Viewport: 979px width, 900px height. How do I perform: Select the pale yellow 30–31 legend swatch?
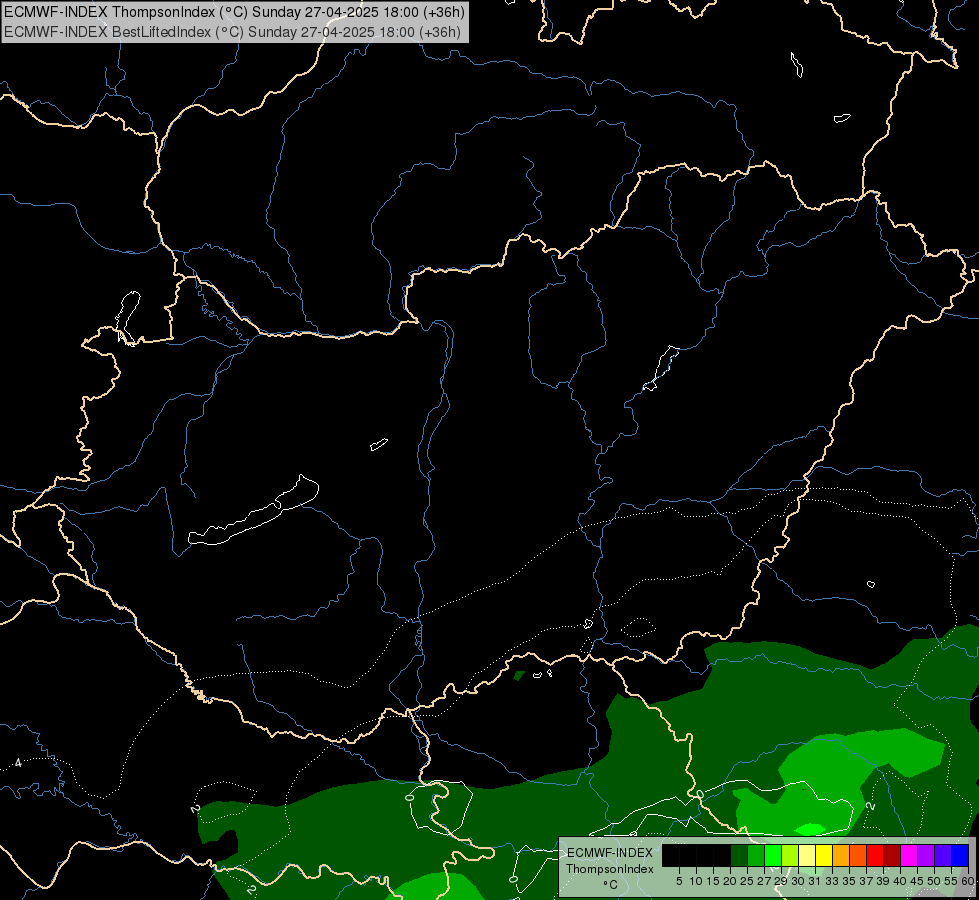pyautogui.click(x=807, y=855)
